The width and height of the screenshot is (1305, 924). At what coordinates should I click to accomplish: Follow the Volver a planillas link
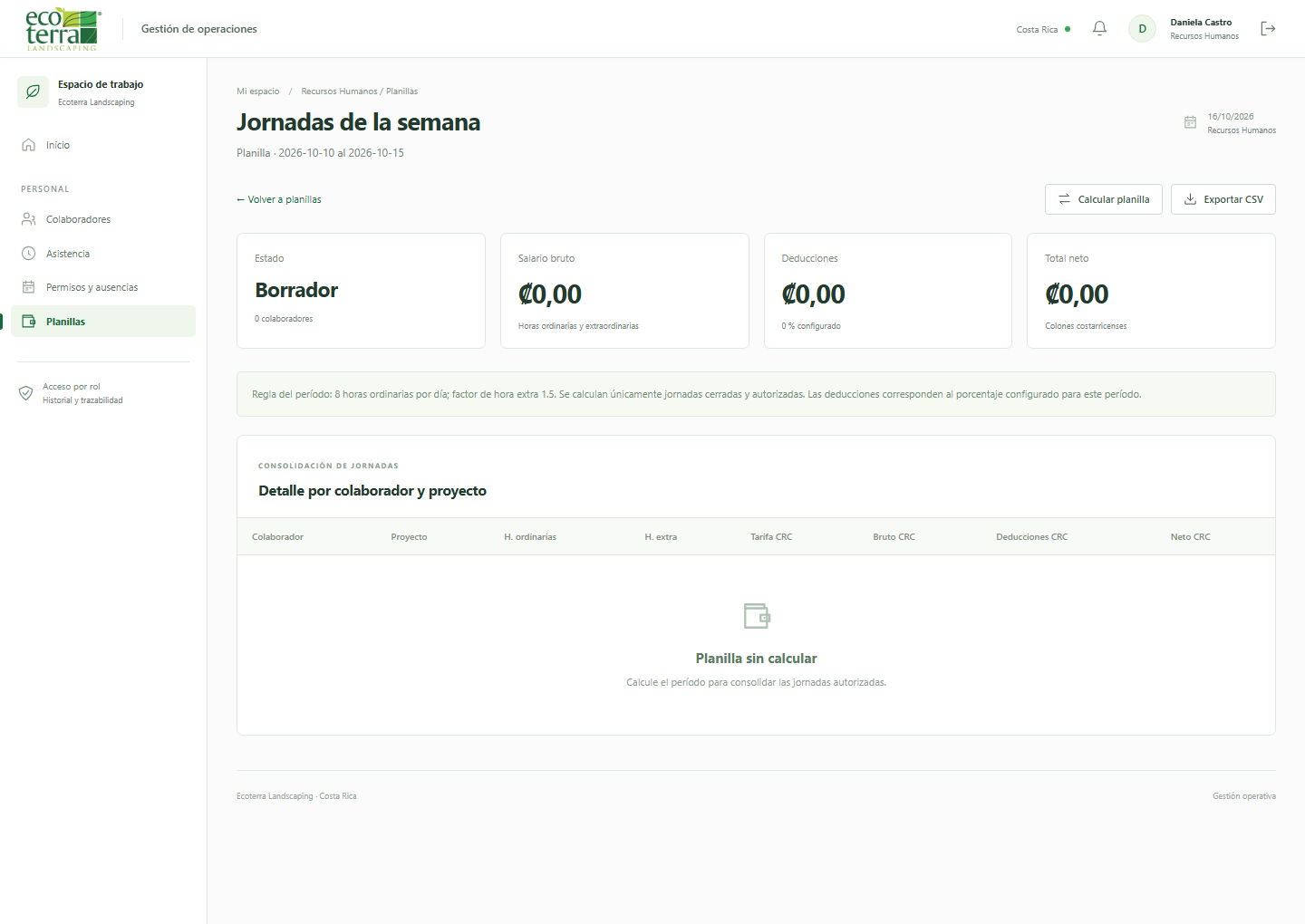click(279, 199)
